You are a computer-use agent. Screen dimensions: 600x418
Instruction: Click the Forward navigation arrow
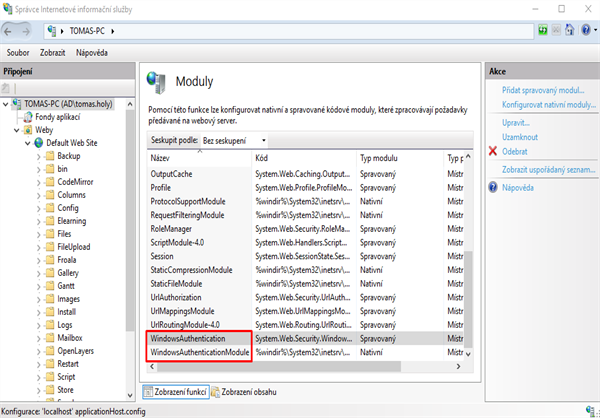26,31
